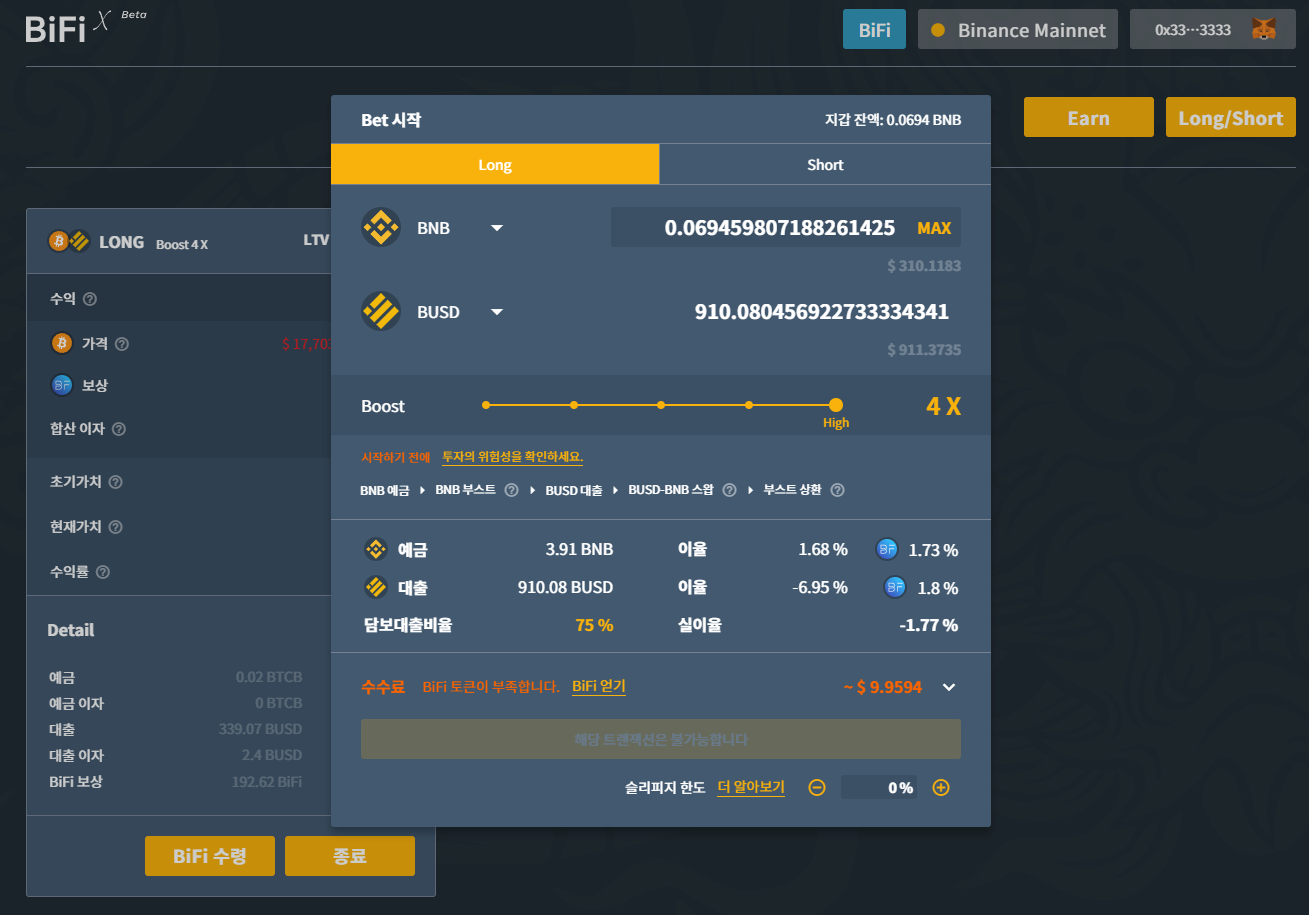Open the BUSD token dropdown

coord(497,313)
